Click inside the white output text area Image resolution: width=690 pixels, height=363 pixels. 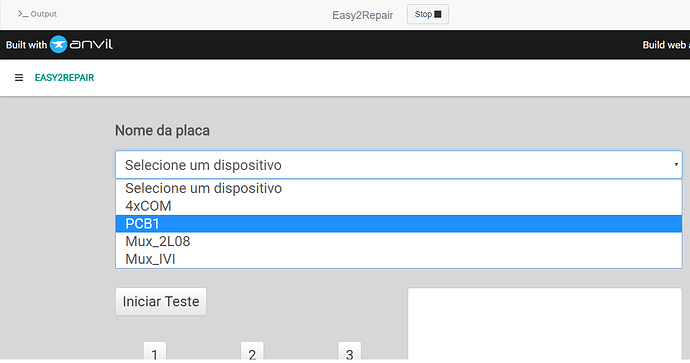pyautogui.click(x=545, y=325)
